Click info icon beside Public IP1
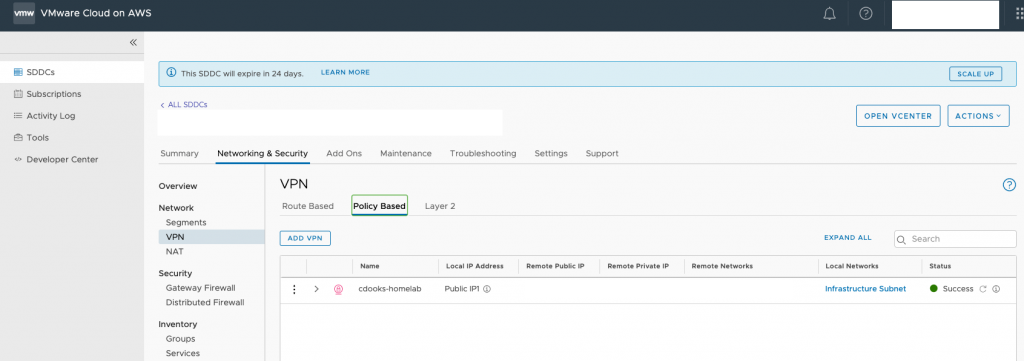 (487, 289)
